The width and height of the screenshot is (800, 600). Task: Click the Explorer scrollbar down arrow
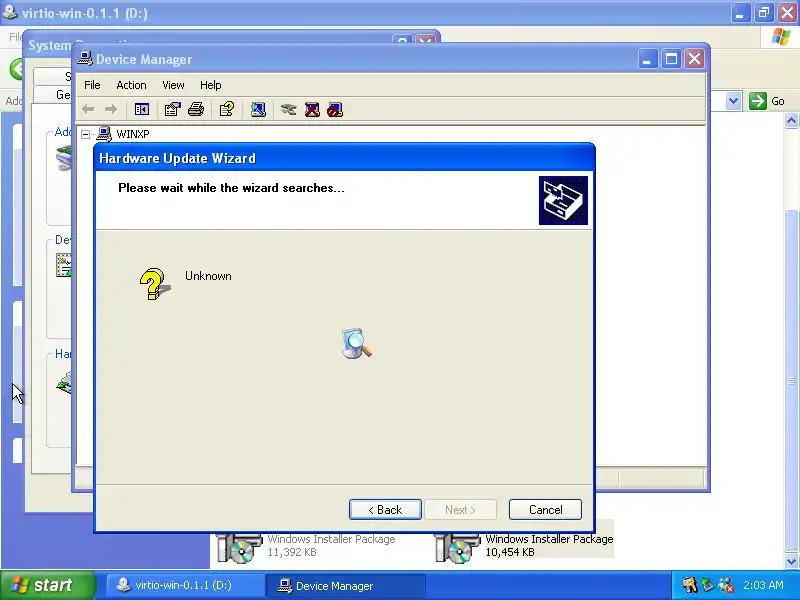(791, 561)
